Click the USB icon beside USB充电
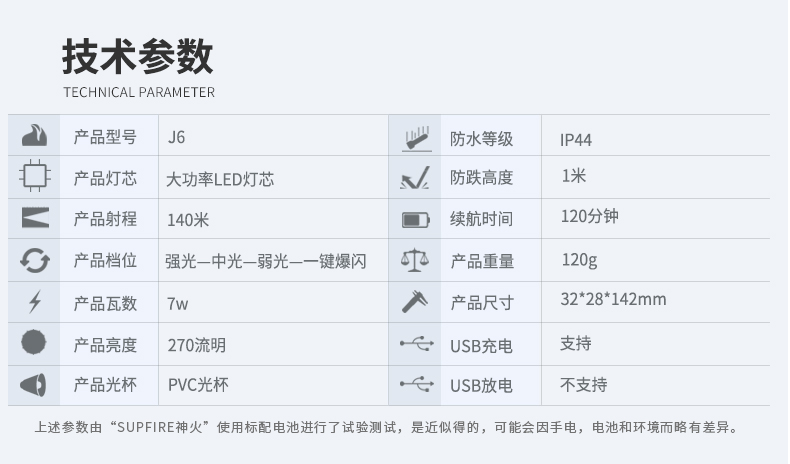The height and width of the screenshot is (464, 790). (x=417, y=344)
